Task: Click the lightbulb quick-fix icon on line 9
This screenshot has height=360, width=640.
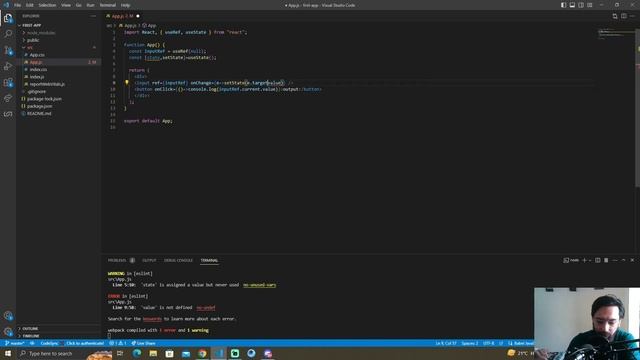Action: 127,82
